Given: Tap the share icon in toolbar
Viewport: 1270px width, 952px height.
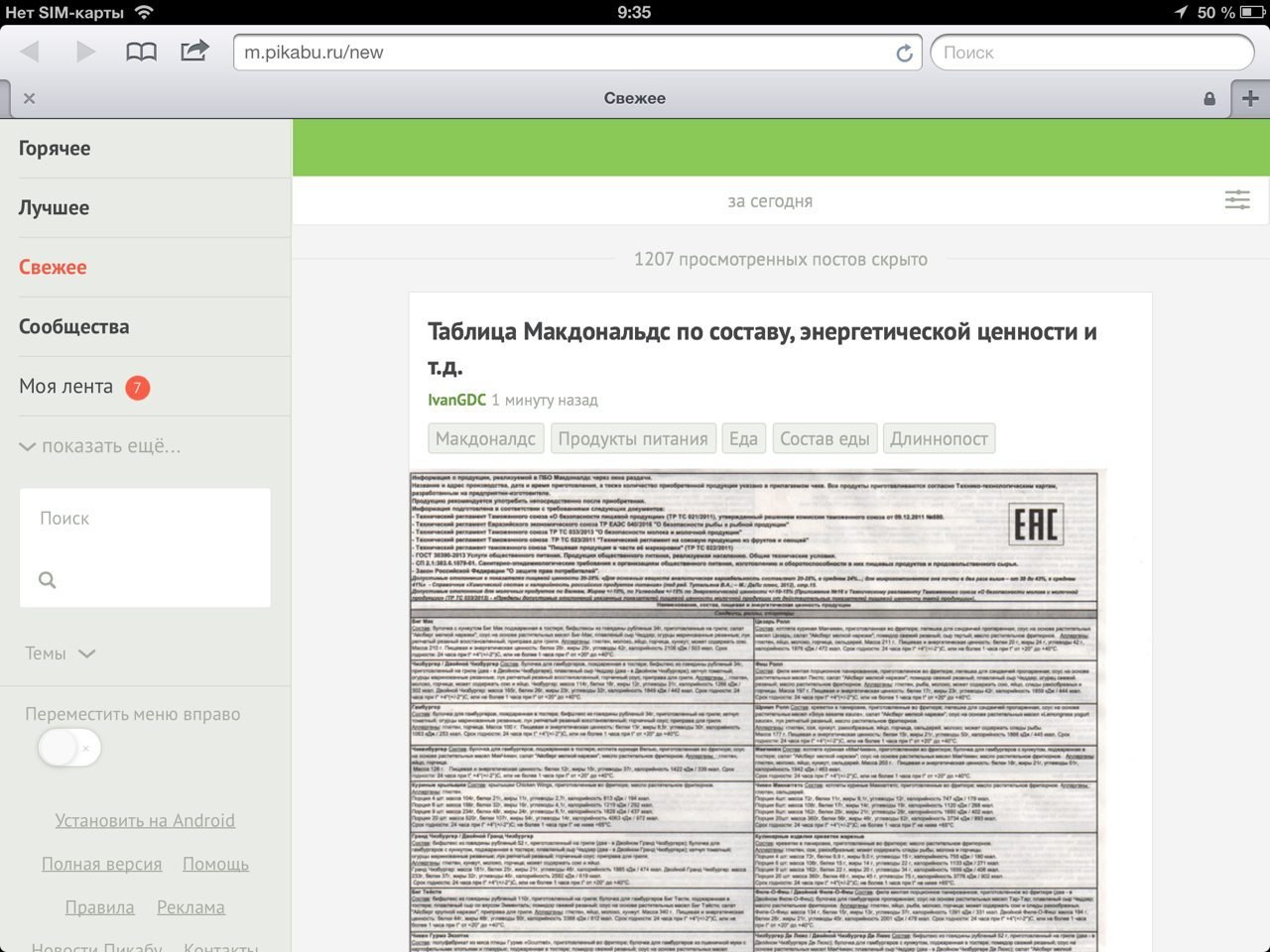Looking at the screenshot, I should 194,51.
